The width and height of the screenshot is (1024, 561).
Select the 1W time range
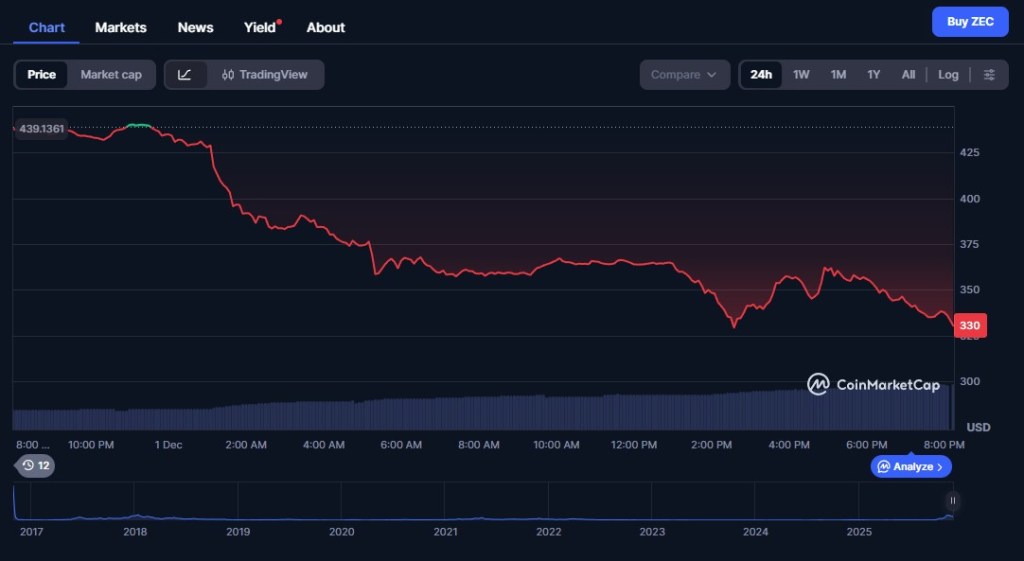(x=801, y=75)
